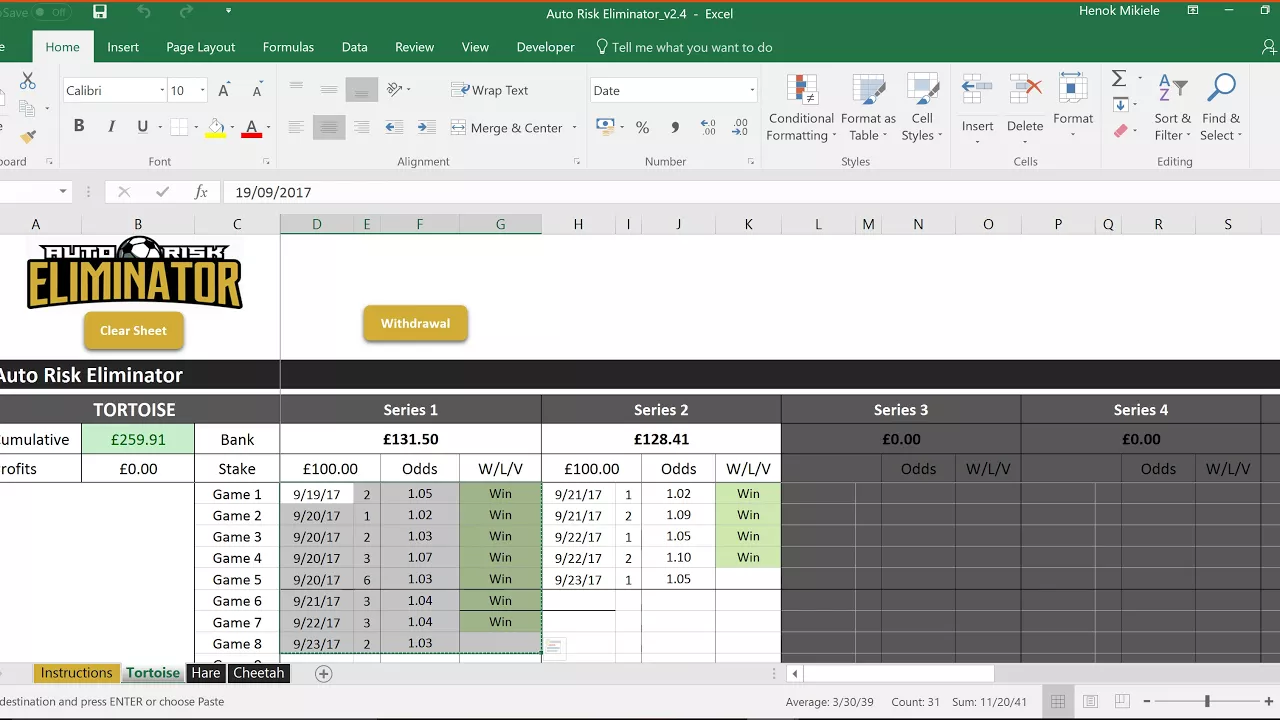The image size is (1280, 720).
Task: Apply Percent Style format
Action: tap(642, 127)
